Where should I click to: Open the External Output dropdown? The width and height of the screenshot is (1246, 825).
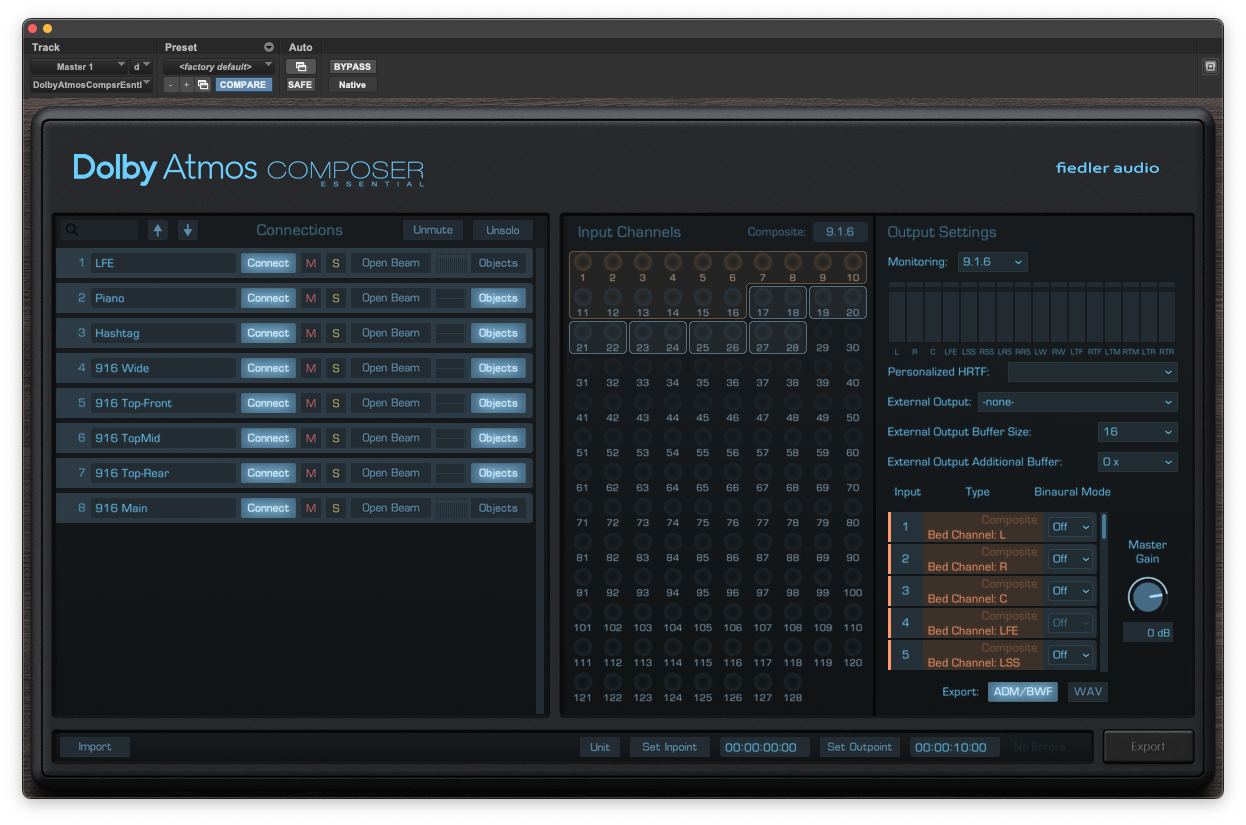coord(1077,402)
